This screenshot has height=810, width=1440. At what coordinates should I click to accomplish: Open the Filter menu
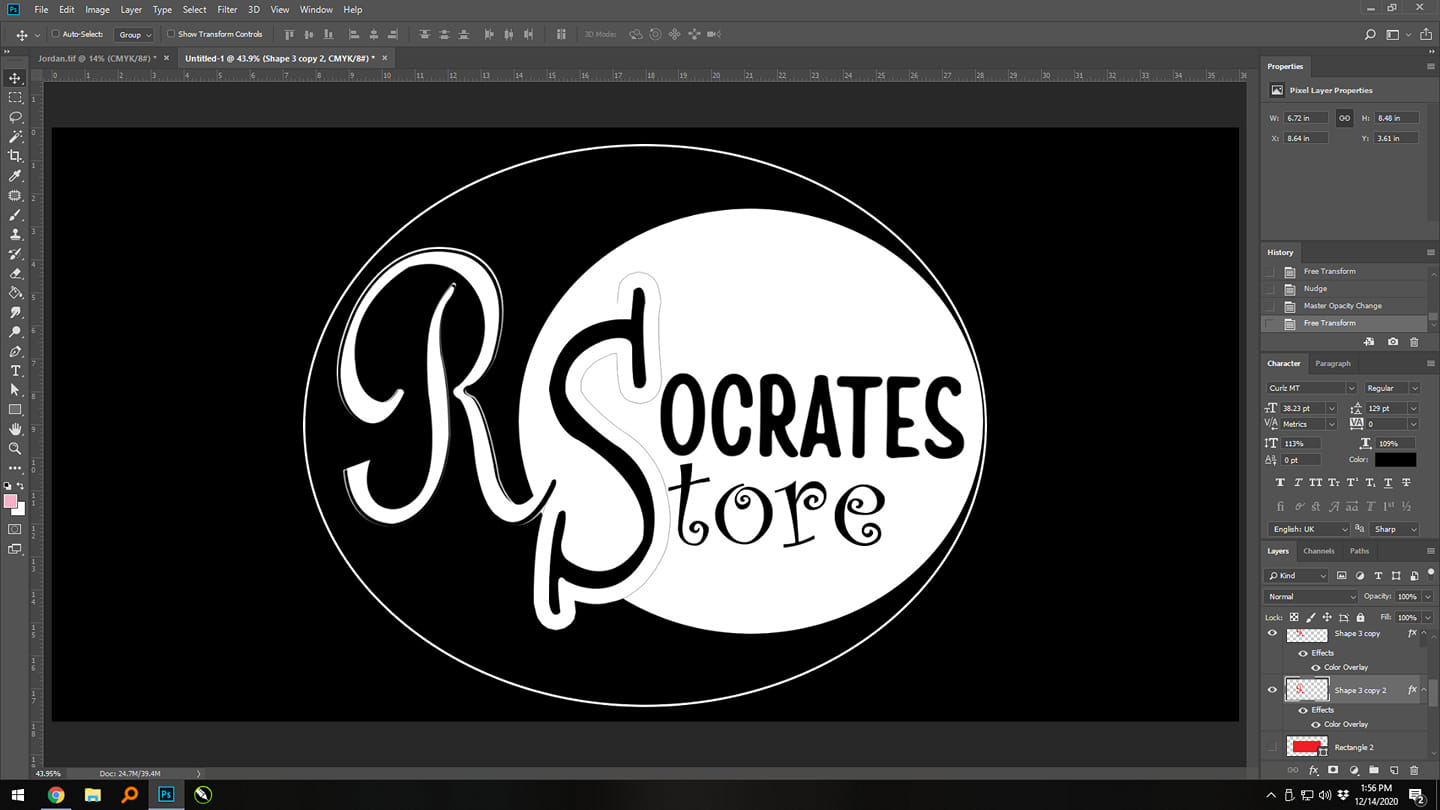coord(227,9)
